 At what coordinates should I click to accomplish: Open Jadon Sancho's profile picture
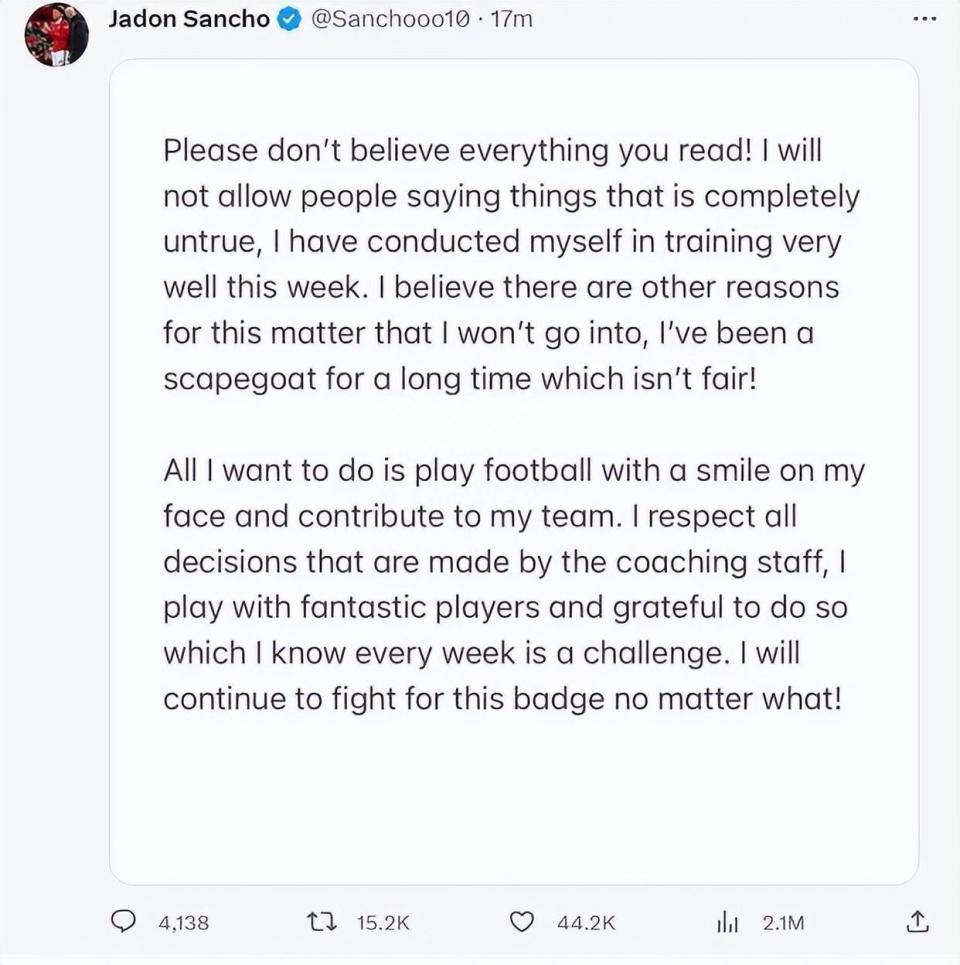(56, 35)
